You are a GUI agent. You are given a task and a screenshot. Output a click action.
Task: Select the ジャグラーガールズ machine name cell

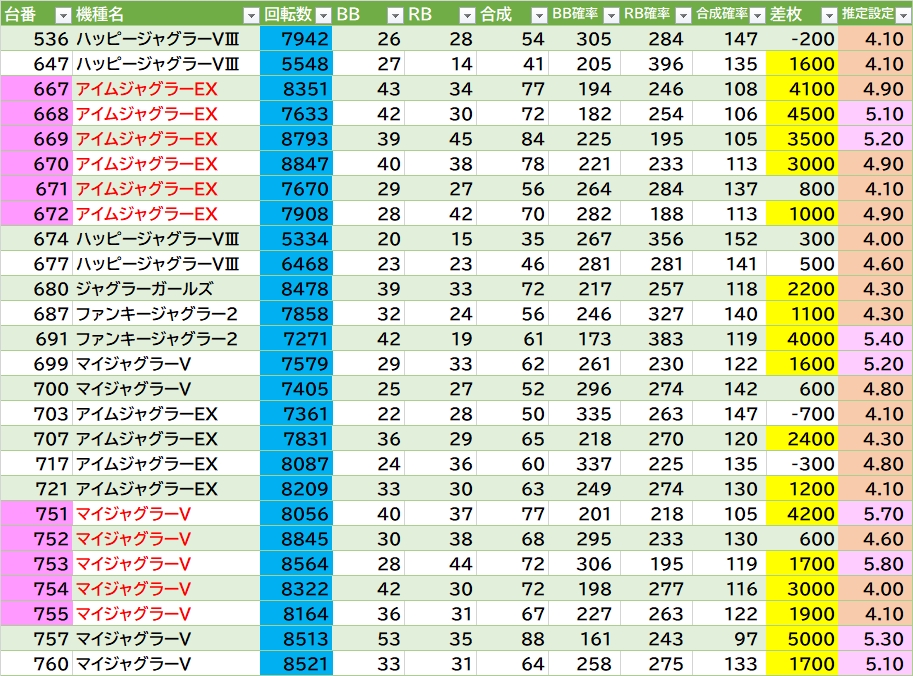pos(165,289)
